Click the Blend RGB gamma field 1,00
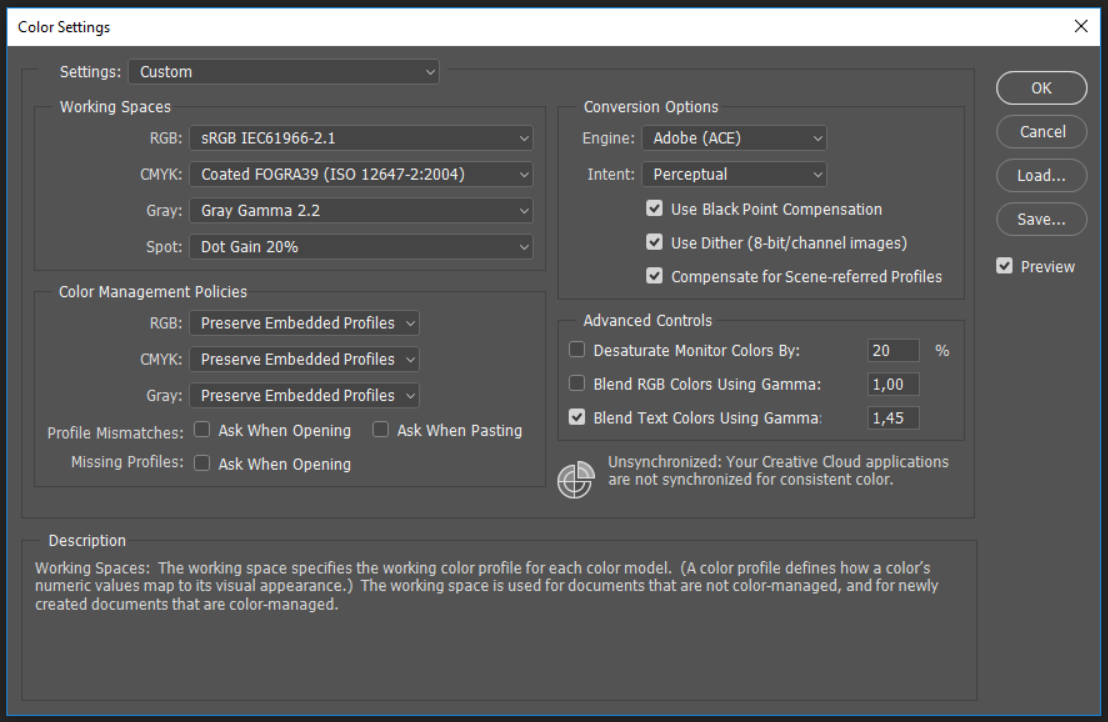This screenshot has height=722, width=1108. point(893,384)
